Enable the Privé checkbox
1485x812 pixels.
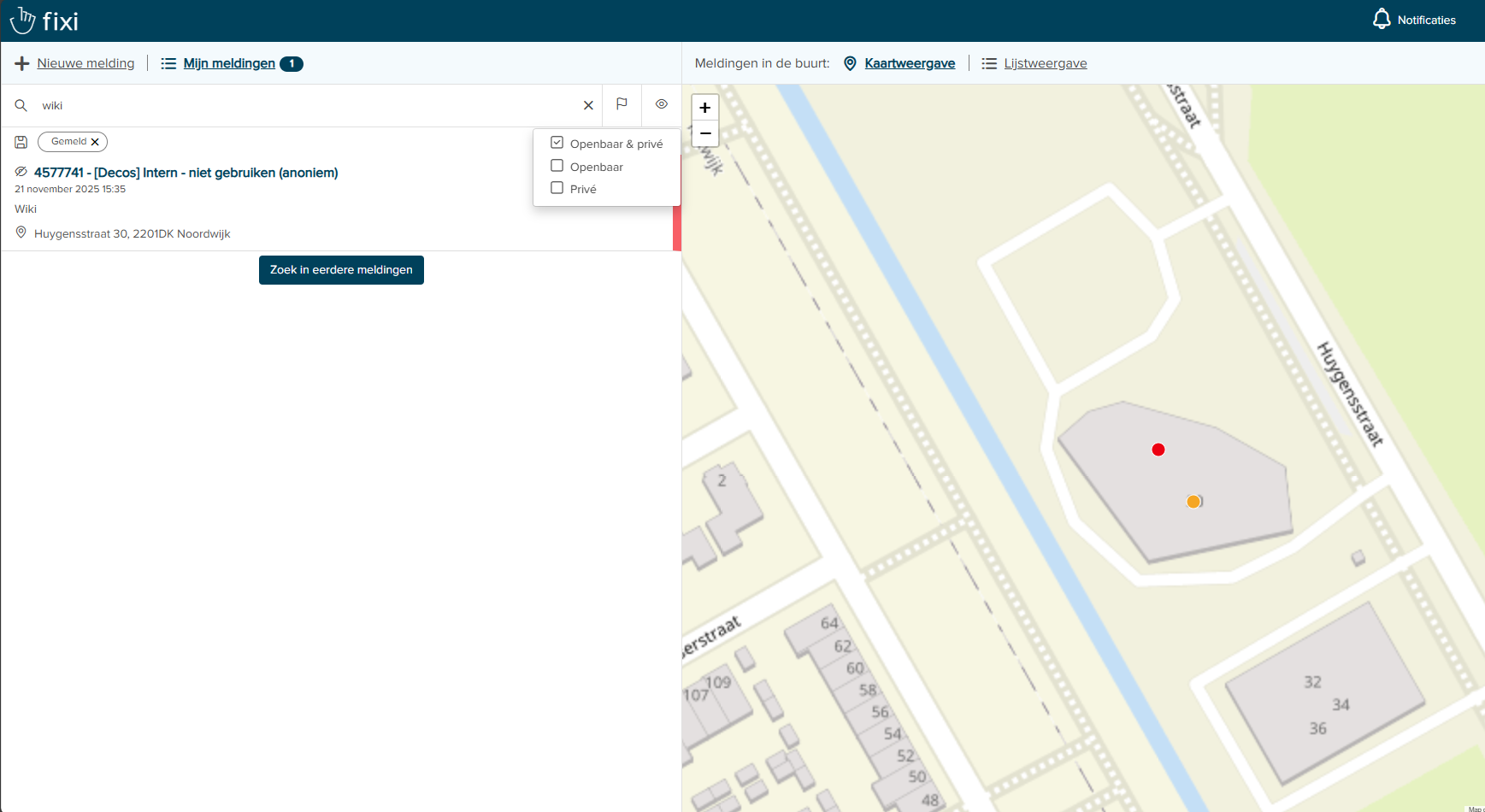coord(557,188)
